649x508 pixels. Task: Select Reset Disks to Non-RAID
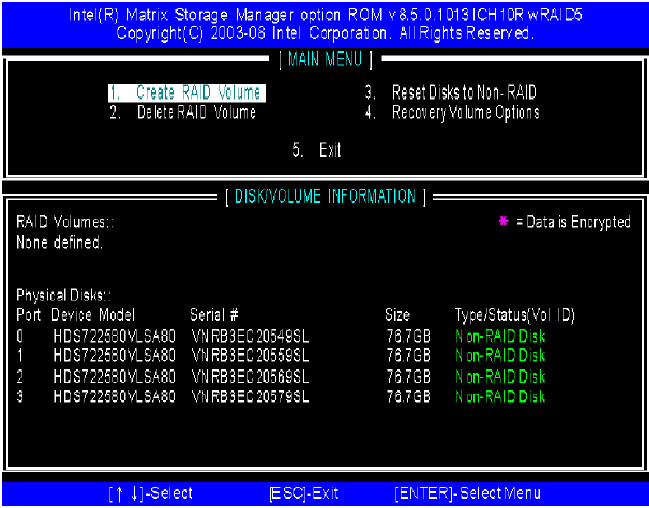tap(451, 92)
